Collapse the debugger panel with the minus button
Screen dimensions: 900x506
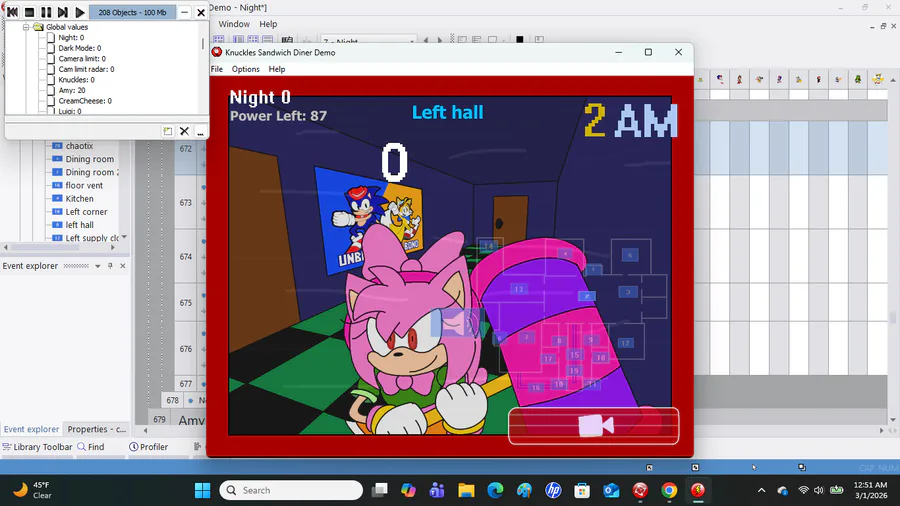pos(184,12)
